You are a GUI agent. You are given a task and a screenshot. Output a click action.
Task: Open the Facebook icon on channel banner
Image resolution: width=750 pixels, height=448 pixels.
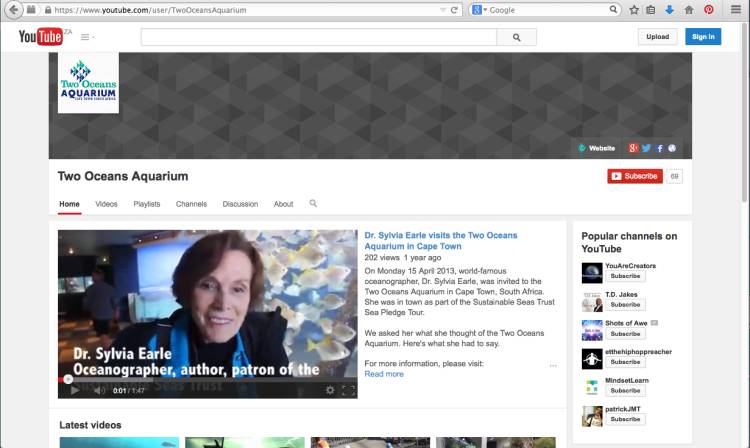pyautogui.click(x=660, y=148)
